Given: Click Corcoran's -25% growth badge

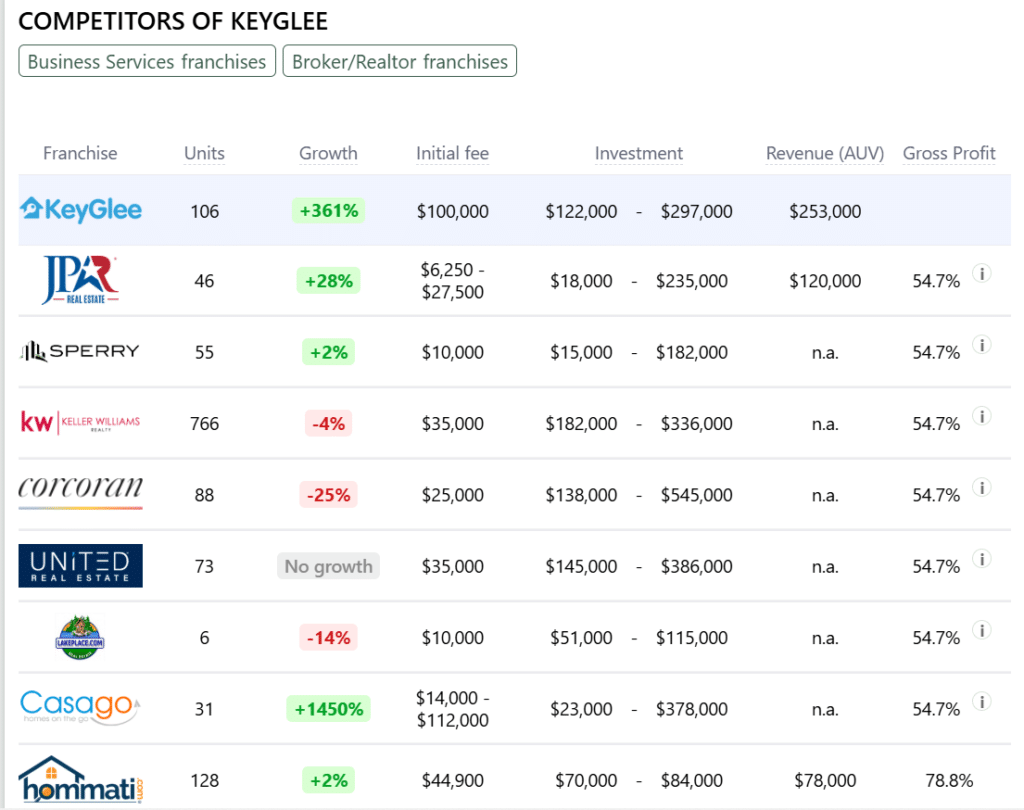Looking at the screenshot, I should [328, 494].
